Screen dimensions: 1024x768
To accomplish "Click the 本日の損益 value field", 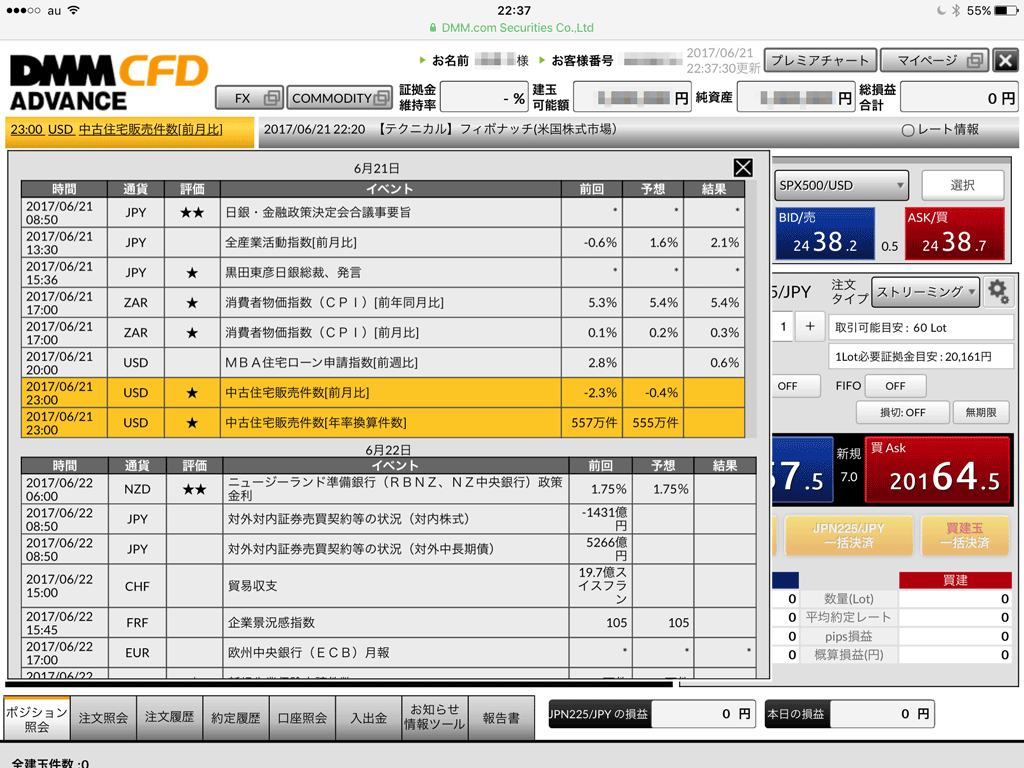I will [882, 714].
